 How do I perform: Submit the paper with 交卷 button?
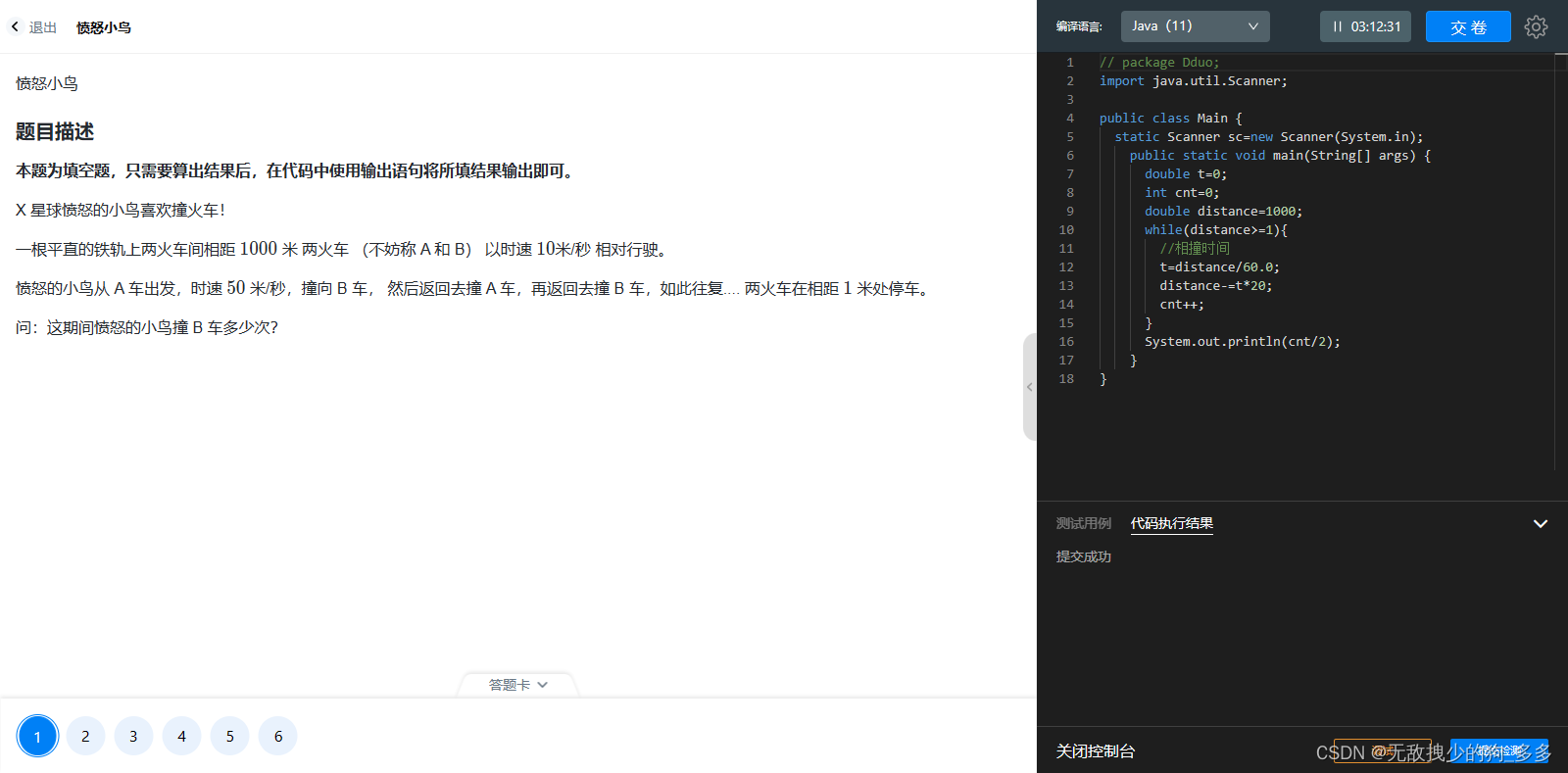coord(1468,26)
